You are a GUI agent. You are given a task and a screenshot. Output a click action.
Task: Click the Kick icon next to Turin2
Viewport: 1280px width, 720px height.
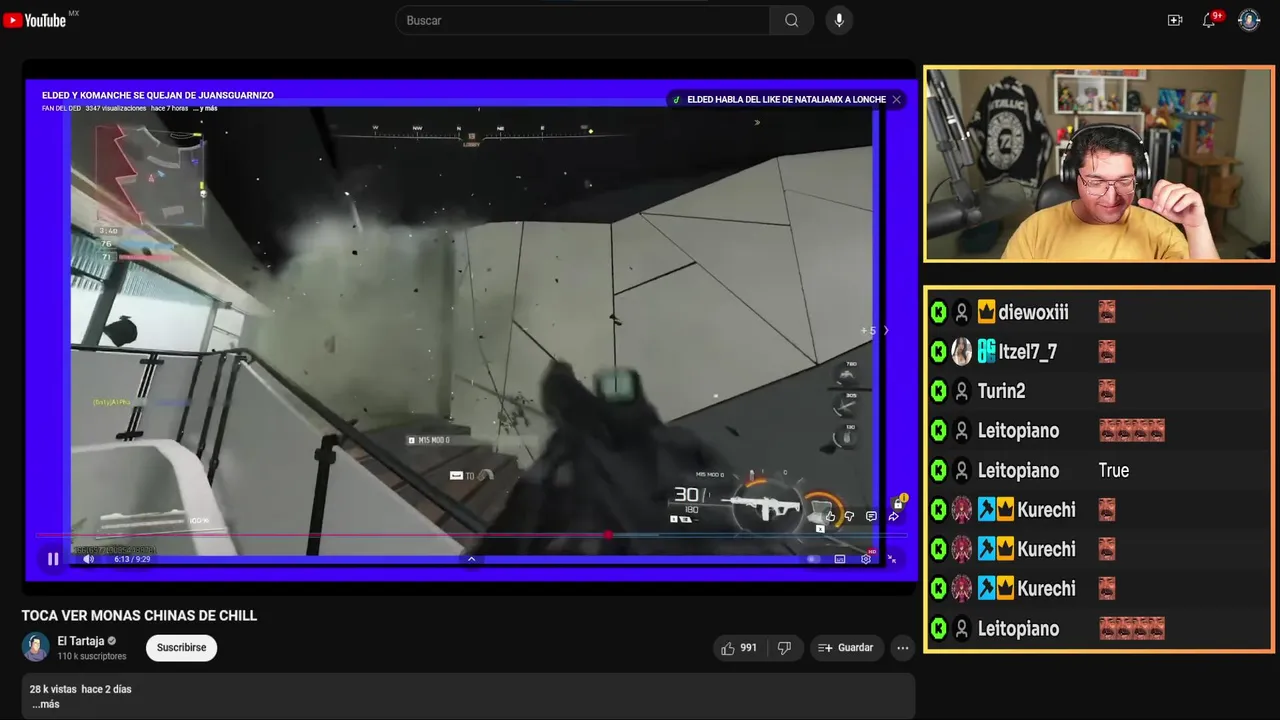(x=938, y=391)
